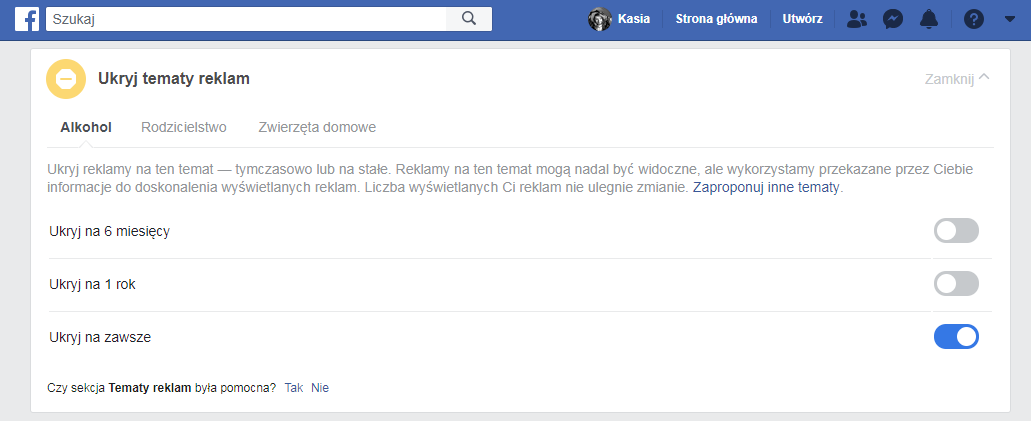The width and height of the screenshot is (1031, 421).
Task: Open the Facebook logo home icon
Action: coord(26,19)
